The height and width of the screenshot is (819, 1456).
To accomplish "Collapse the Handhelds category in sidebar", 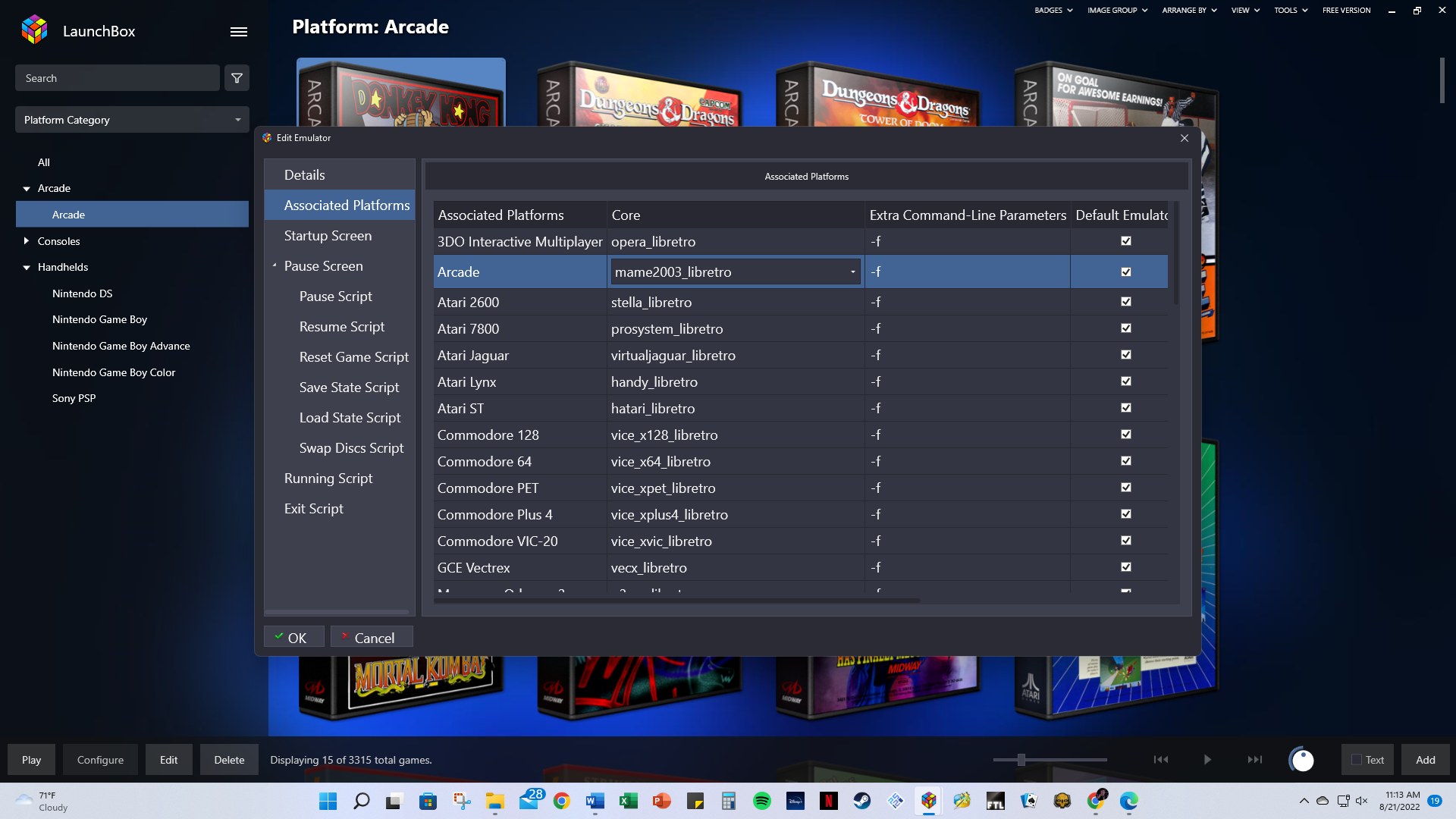I will tap(27, 268).
